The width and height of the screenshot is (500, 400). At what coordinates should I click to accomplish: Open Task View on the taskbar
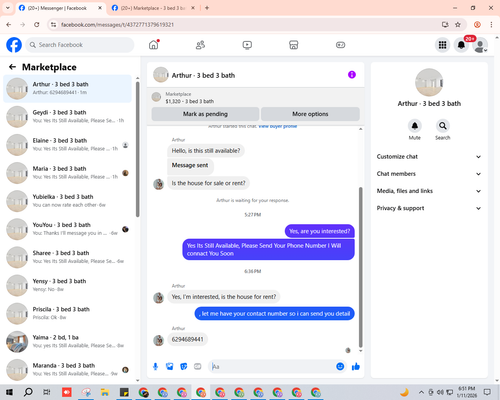pyautogui.click(x=47, y=392)
